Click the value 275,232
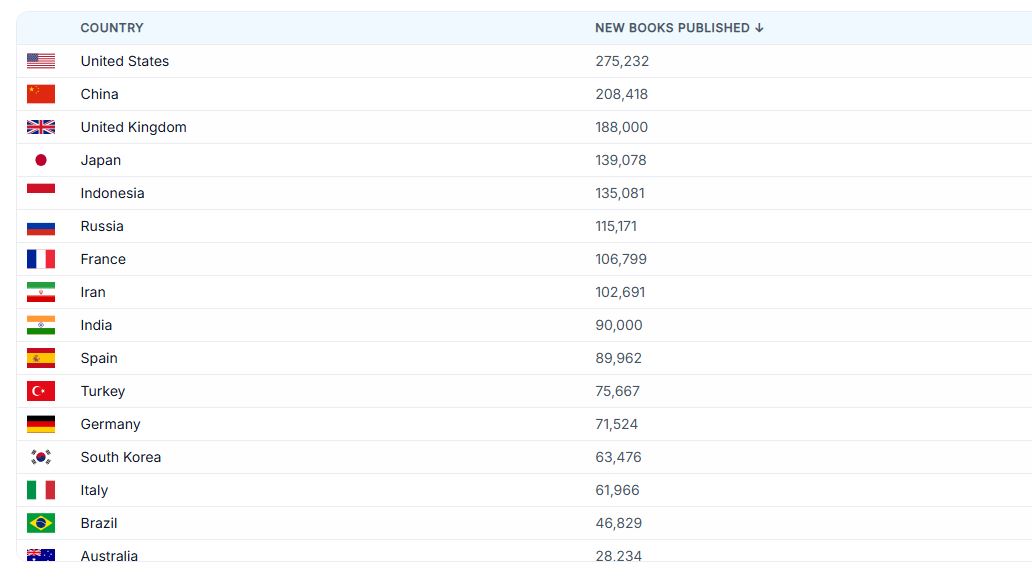Screen dimensions: 1032x585 [622, 61]
